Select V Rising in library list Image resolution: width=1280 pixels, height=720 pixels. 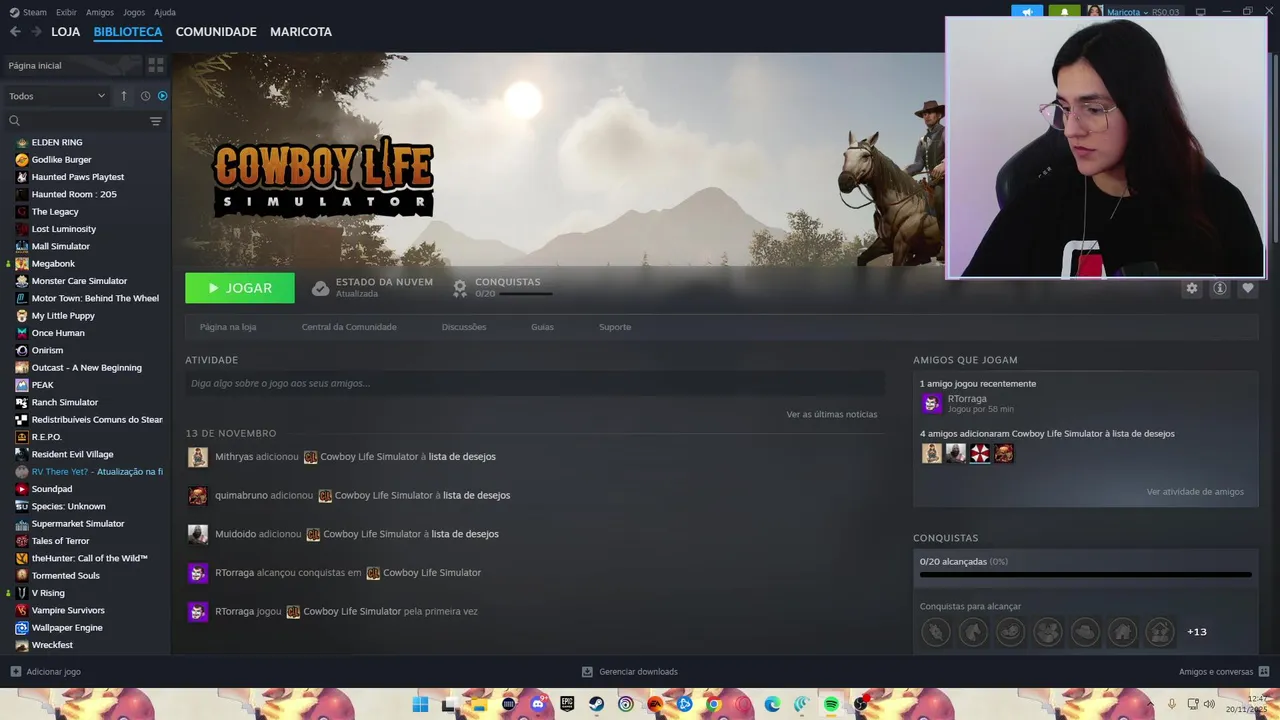coord(48,593)
